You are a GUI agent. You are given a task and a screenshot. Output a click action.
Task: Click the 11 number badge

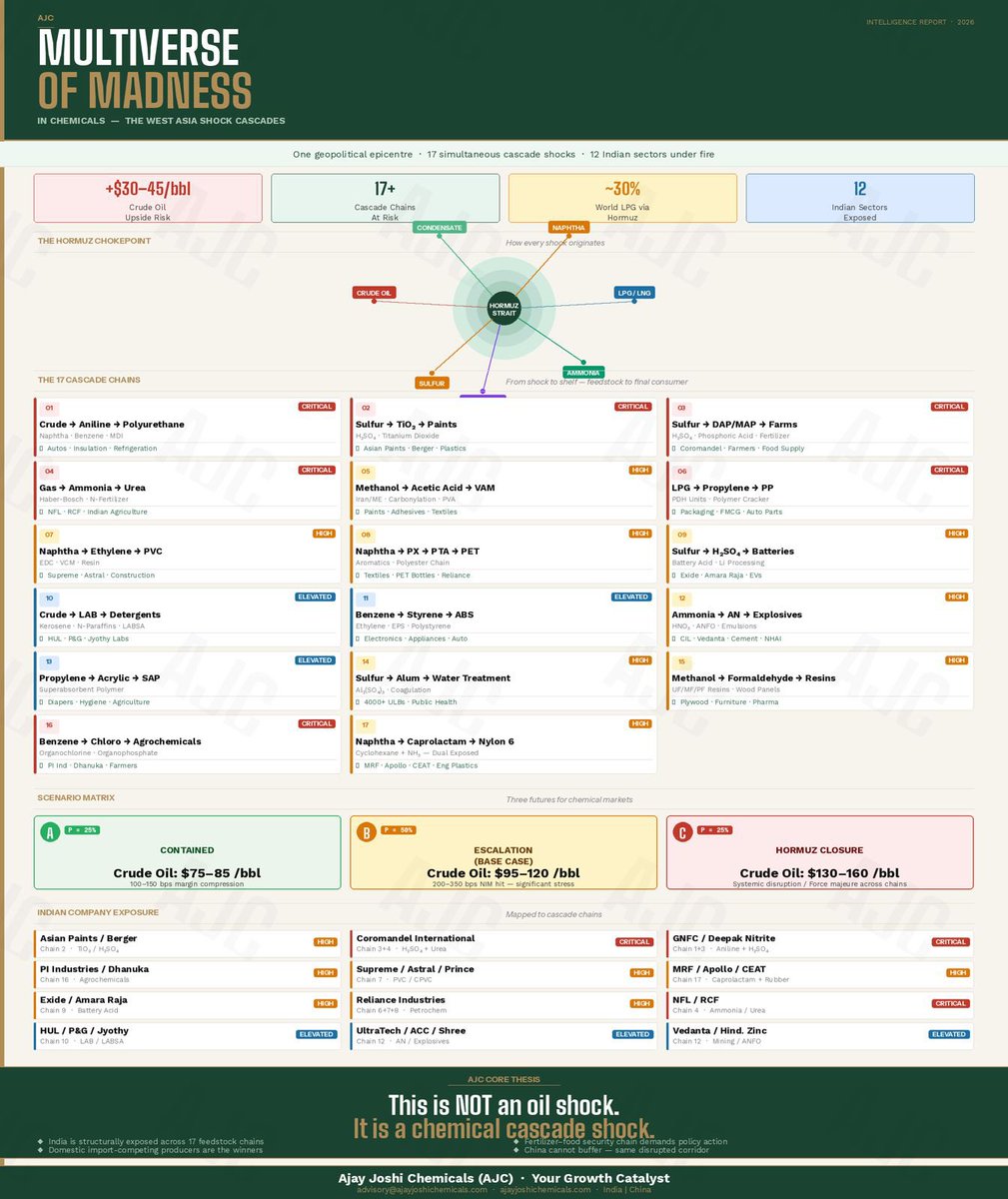366,598
